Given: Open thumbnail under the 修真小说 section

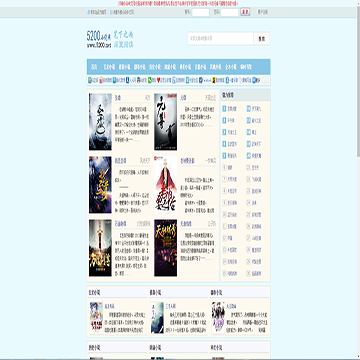Looking at the screenshot, I should click(157, 318).
